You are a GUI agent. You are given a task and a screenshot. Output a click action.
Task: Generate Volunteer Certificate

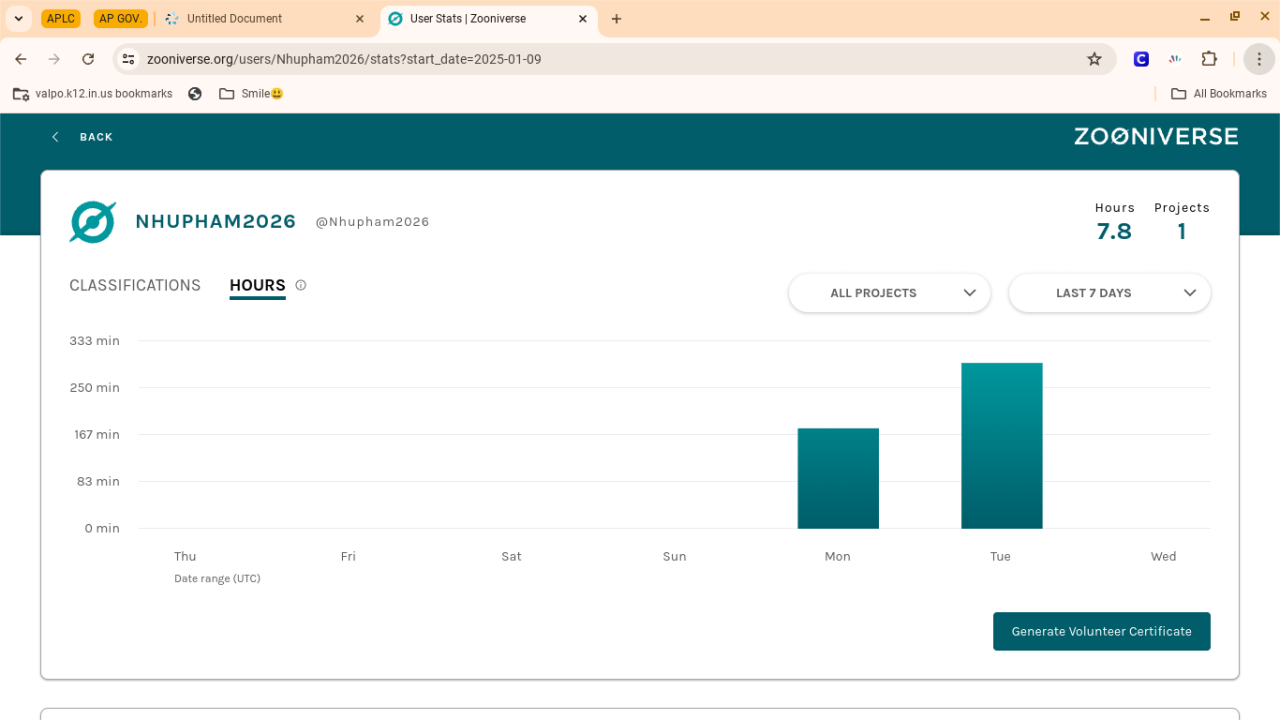click(x=1102, y=631)
